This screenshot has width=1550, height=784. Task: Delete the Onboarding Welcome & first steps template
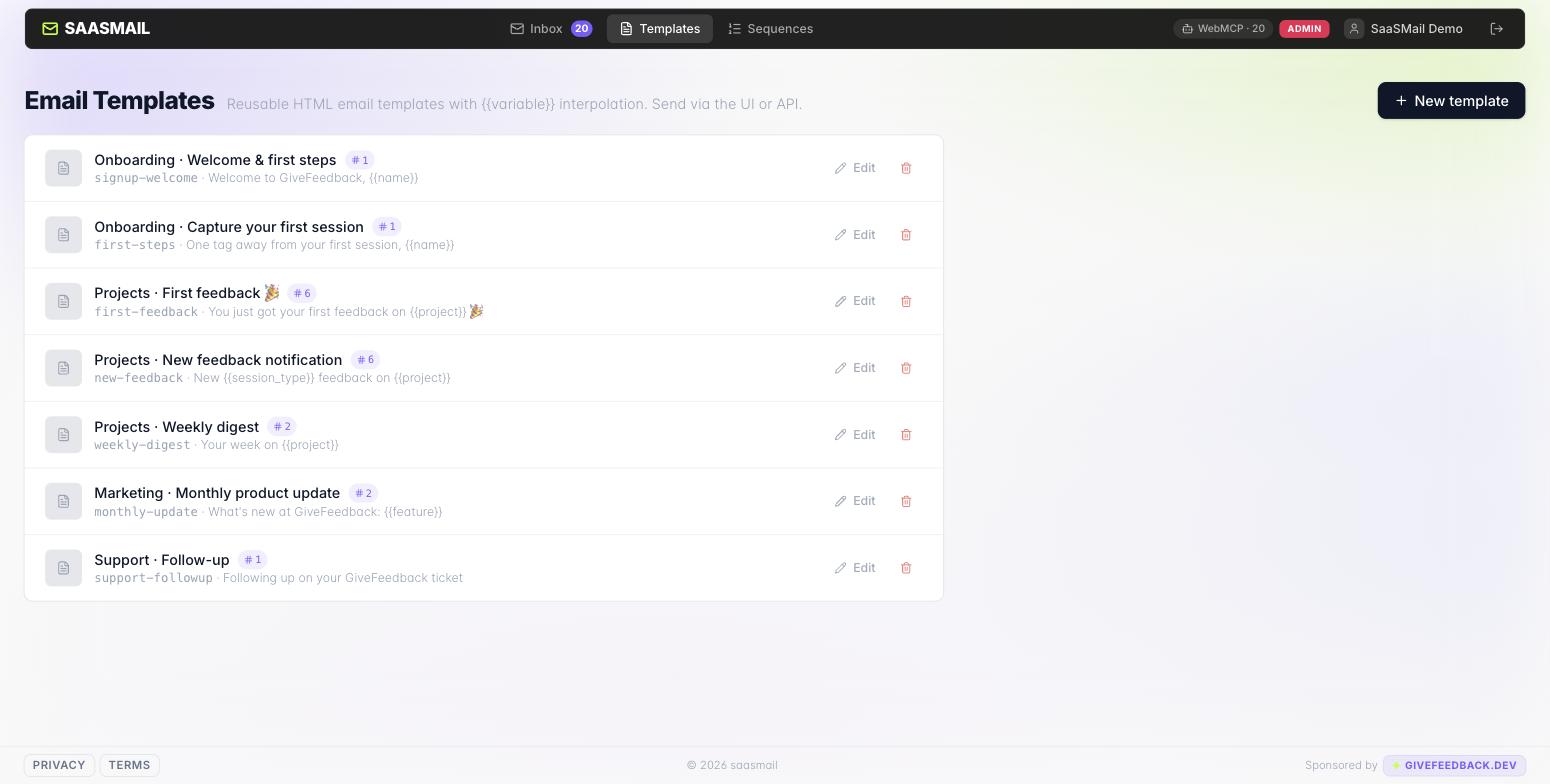pos(906,168)
